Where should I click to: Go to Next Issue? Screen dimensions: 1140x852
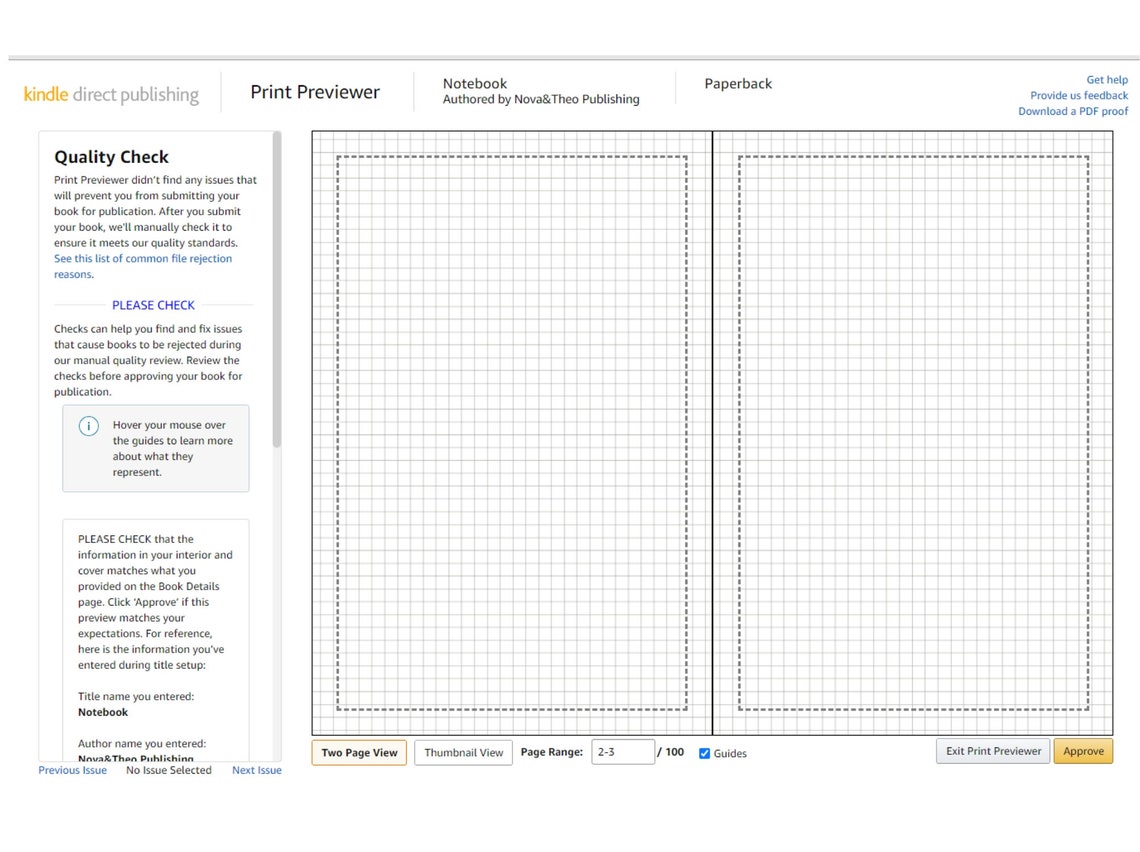257,770
